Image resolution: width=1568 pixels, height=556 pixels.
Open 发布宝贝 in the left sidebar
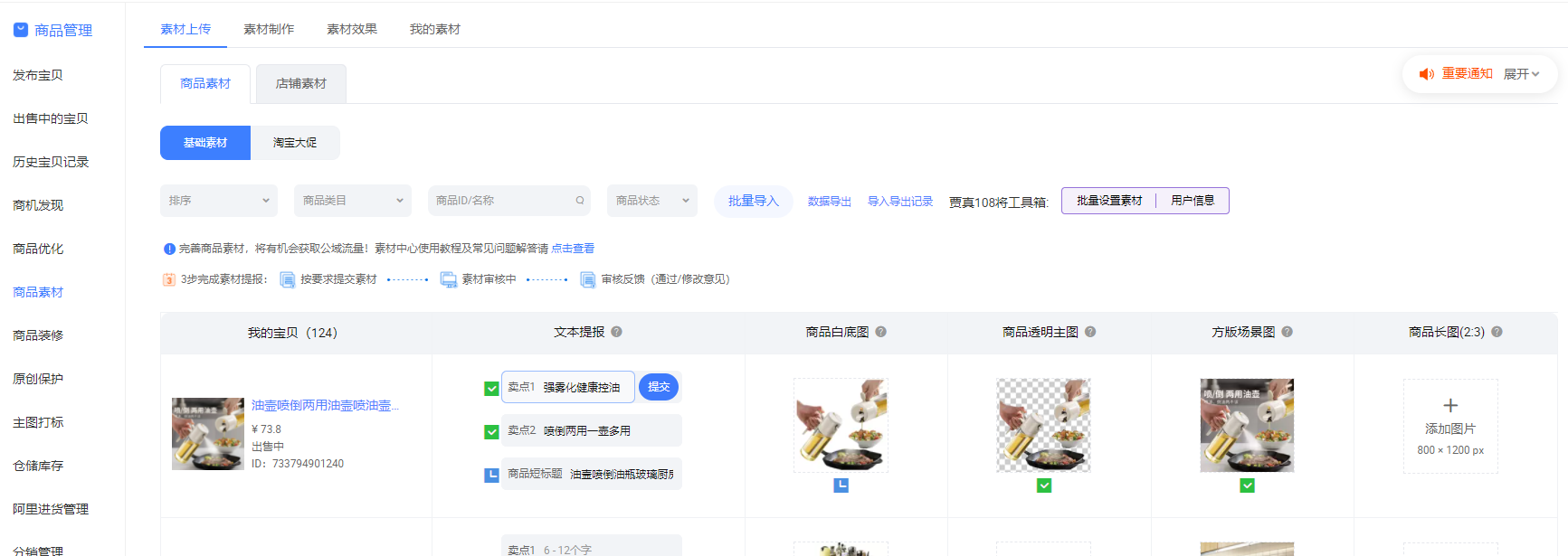tap(38, 75)
